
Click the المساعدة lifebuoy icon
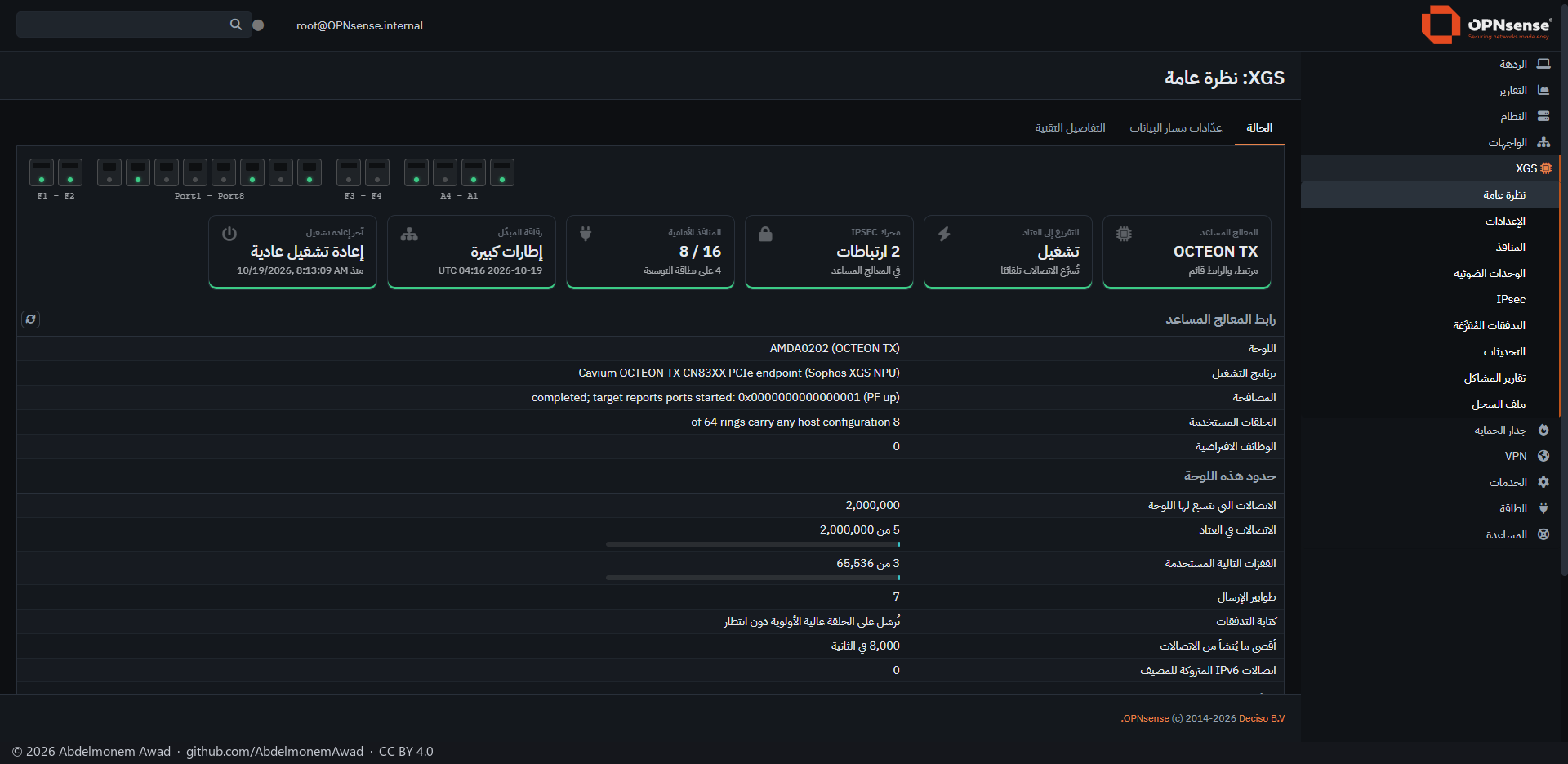tap(1543, 534)
